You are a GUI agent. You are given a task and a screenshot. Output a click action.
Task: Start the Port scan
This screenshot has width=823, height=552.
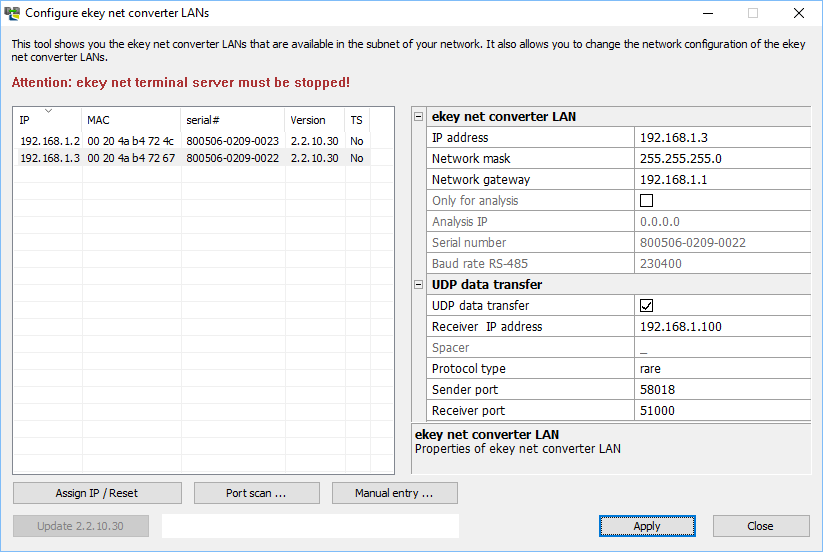[x=256, y=493]
